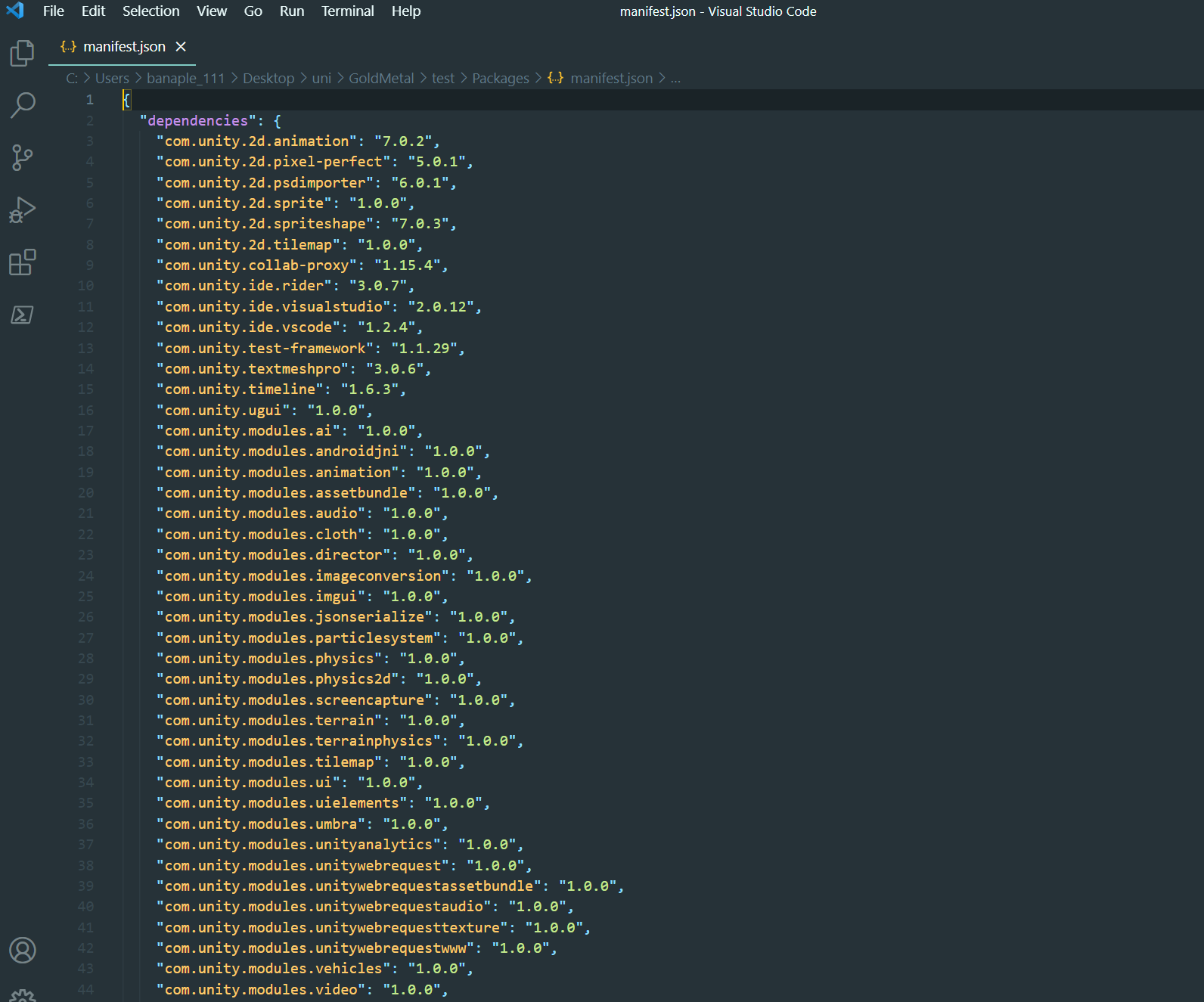Click the "7.0.2" version value
This screenshot has height=1002, width=1204.
(x=403, y=141)
